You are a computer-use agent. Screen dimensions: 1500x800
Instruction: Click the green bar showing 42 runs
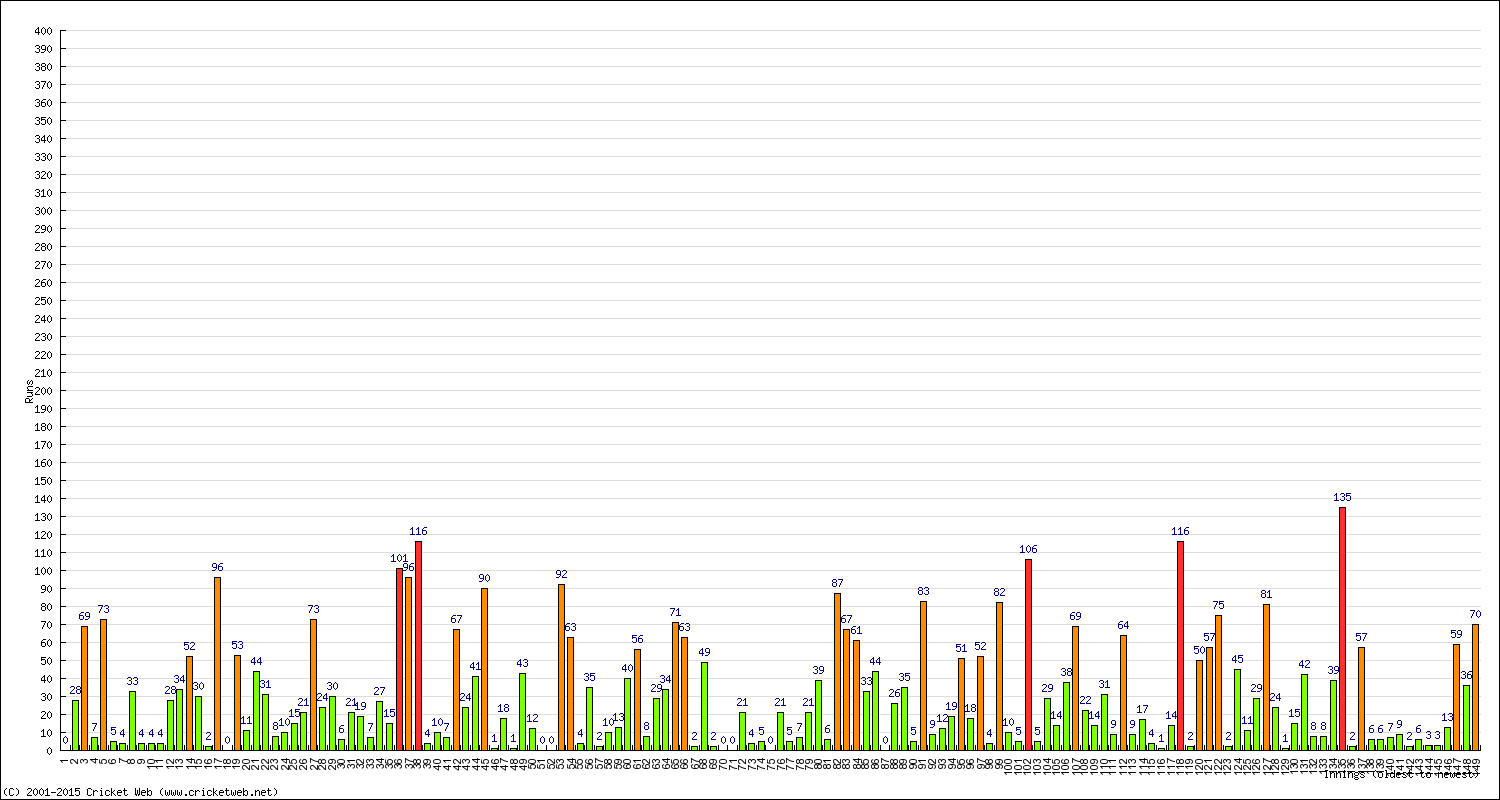(1304, 712)
